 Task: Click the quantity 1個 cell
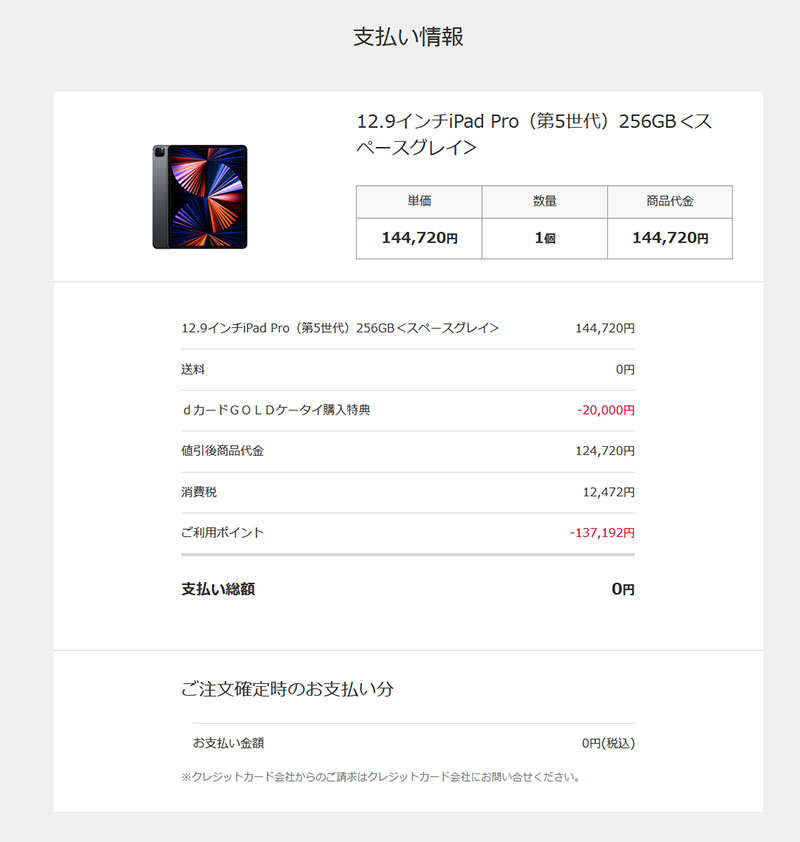pos(544,238)
